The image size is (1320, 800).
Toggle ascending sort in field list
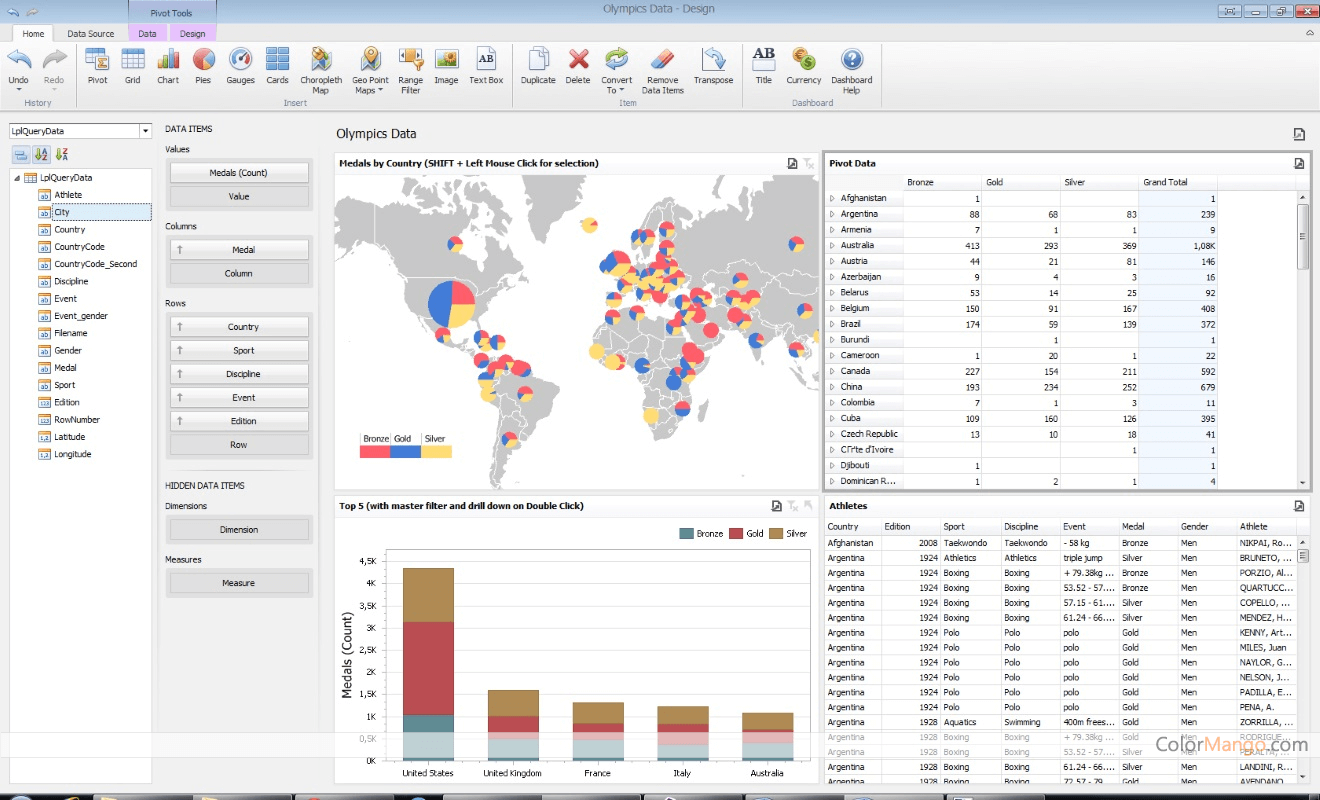(41, 154)
